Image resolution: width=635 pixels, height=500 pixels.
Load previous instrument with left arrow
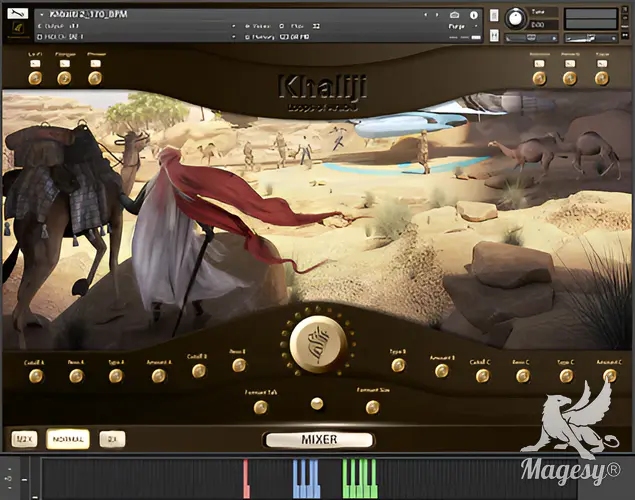click(426, 15)
